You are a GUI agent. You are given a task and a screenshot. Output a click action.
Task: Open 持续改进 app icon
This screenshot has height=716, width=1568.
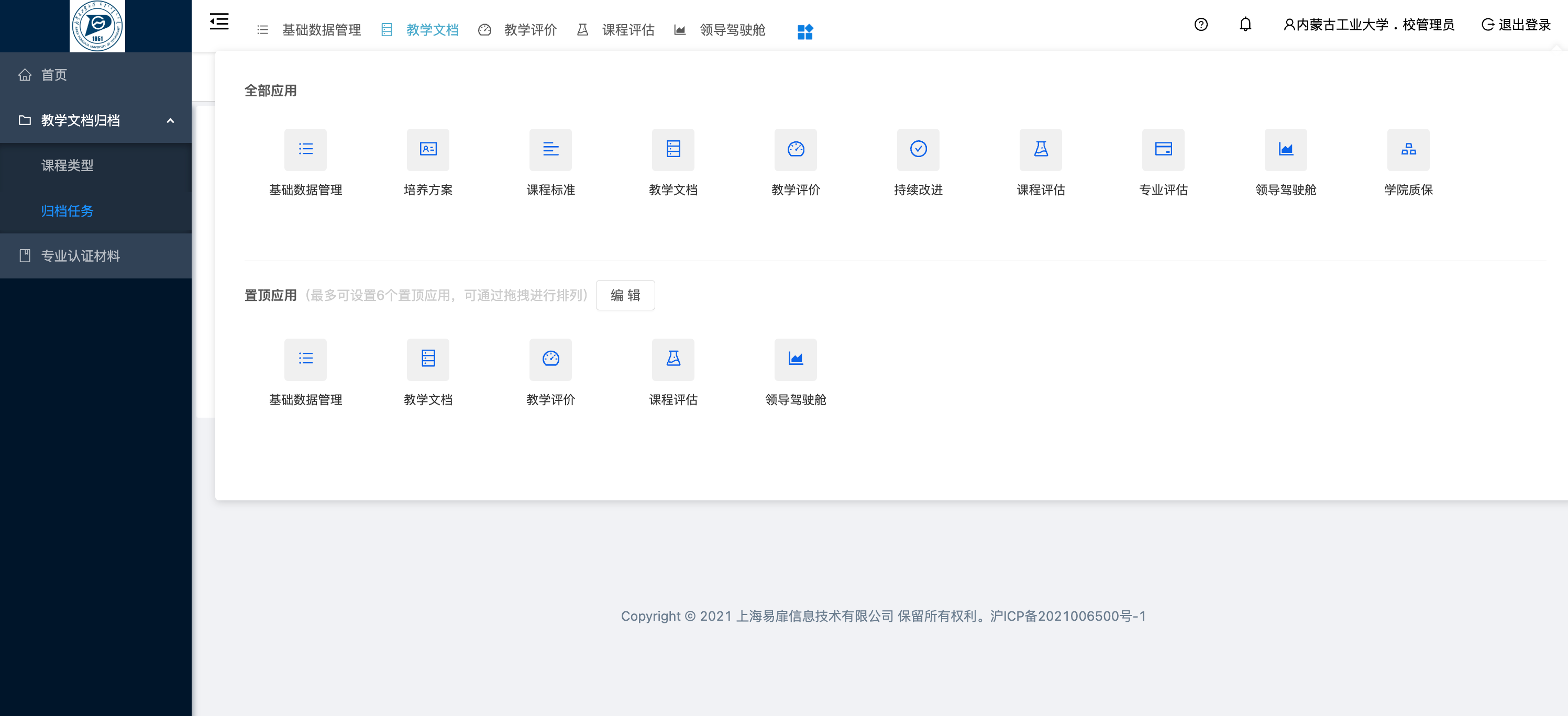(918, 150)
